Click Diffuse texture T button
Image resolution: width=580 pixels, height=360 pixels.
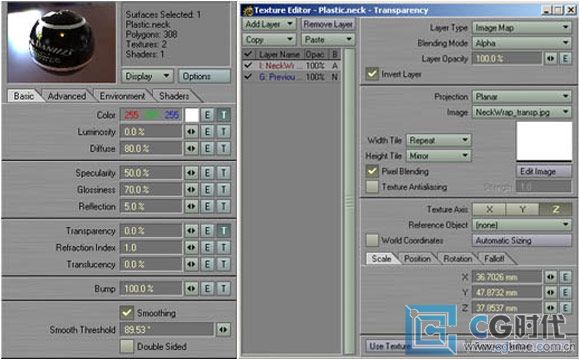223,148
